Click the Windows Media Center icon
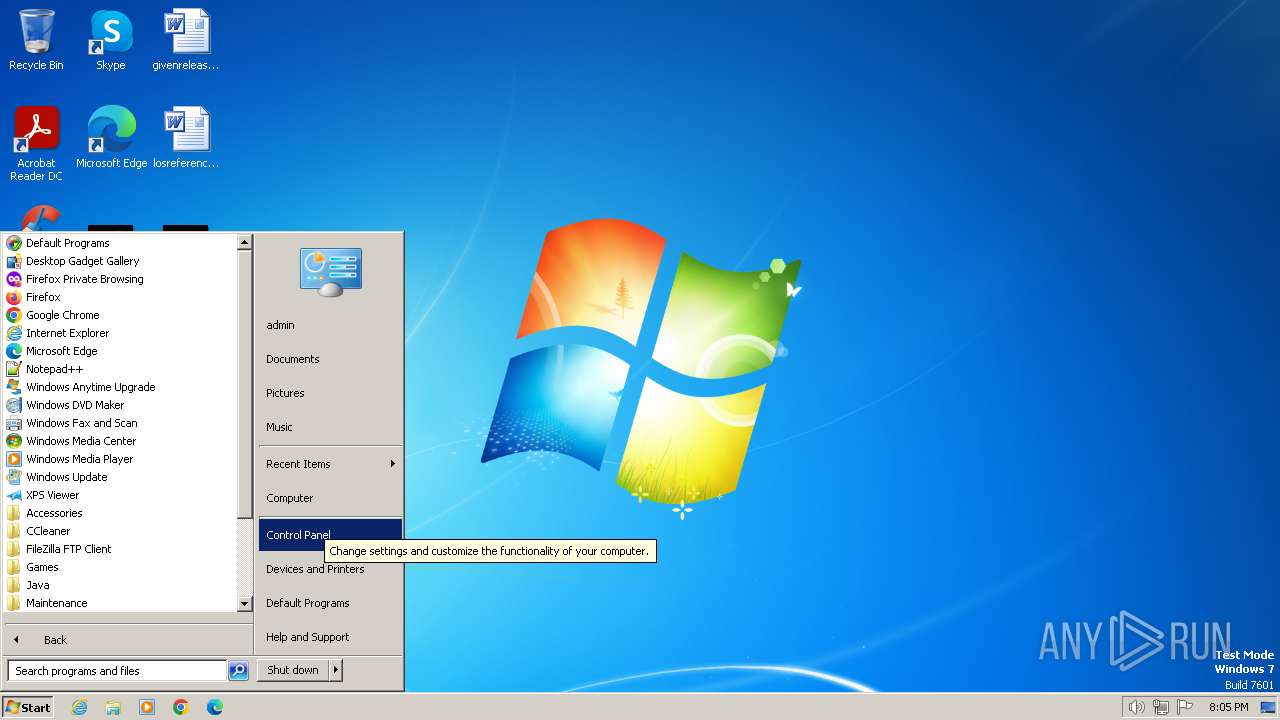The height and width of the screenshot is (720, 1280). pyautogui.click(x=14, y=441)
